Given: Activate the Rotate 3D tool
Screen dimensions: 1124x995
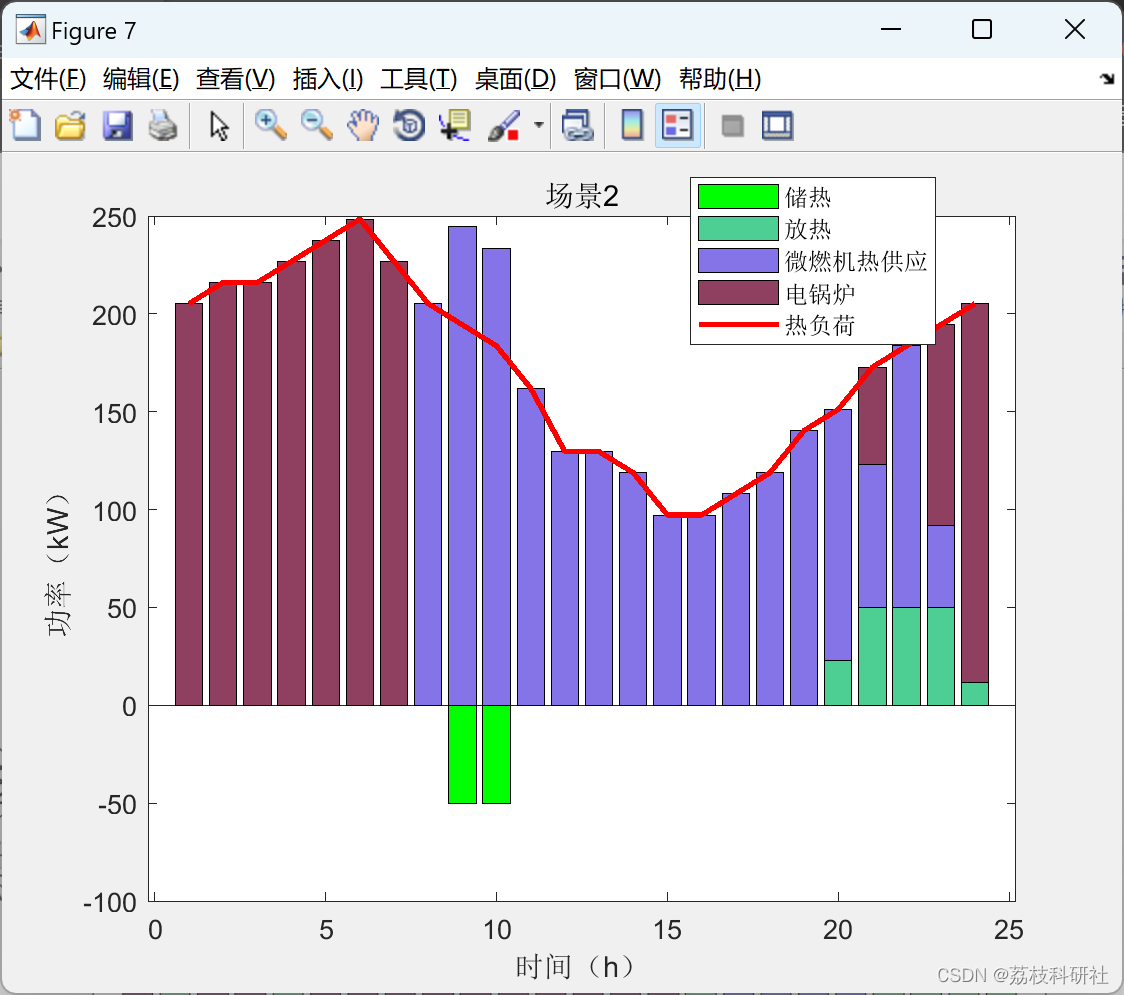Looking at the screenshot, I should 409,125.
